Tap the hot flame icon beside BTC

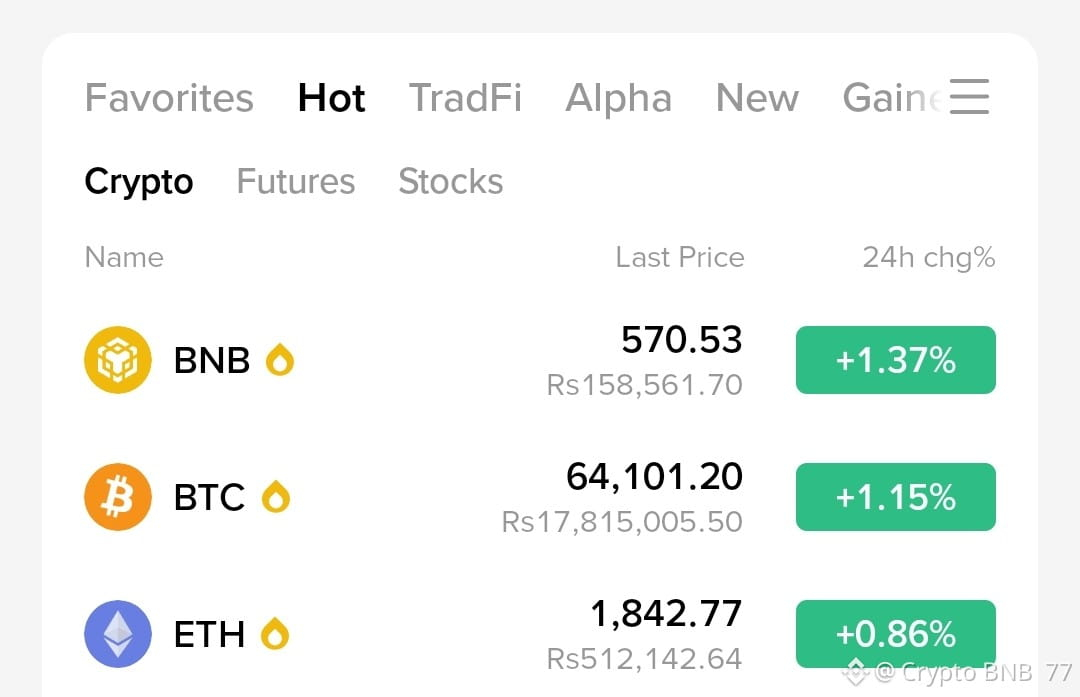click(276, 497)
